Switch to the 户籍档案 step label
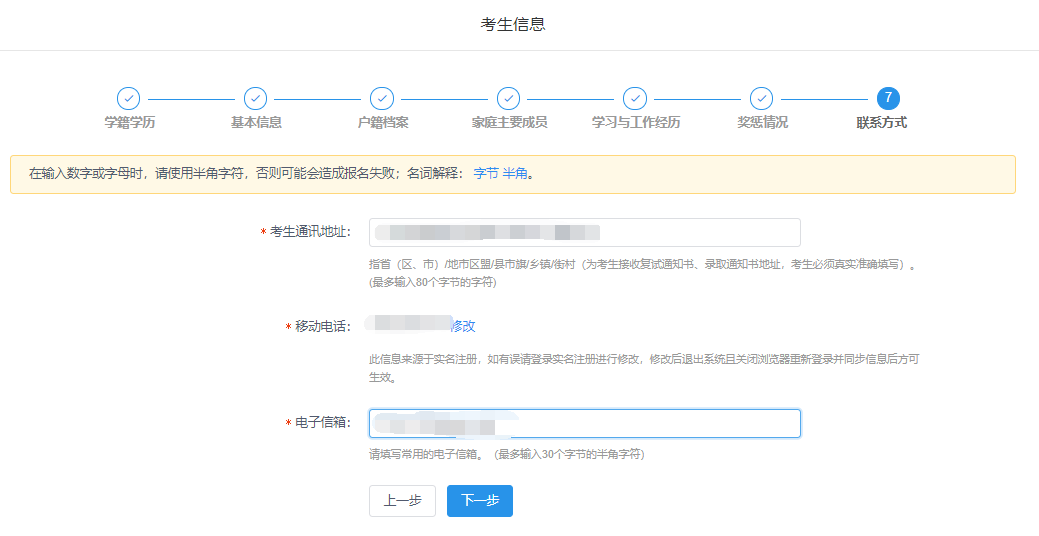 pyautogui.click(x=383, y=123)
